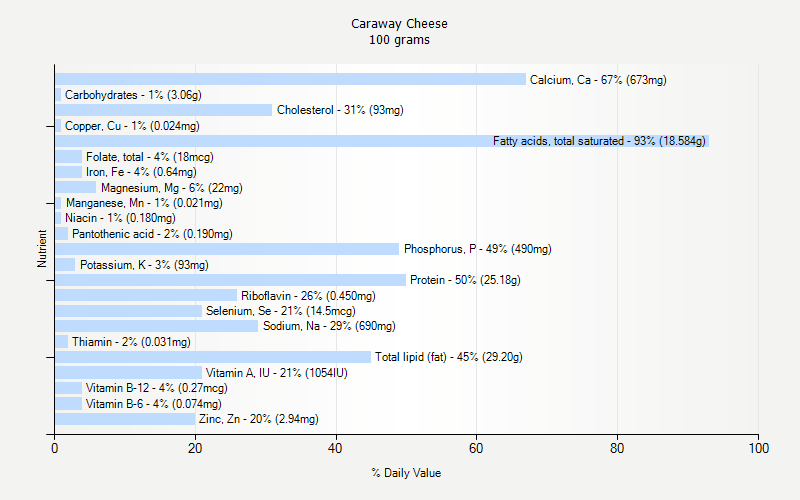800x500 pixels.
Task: Click the 0 tick label on x-axis
Action: 55,448
